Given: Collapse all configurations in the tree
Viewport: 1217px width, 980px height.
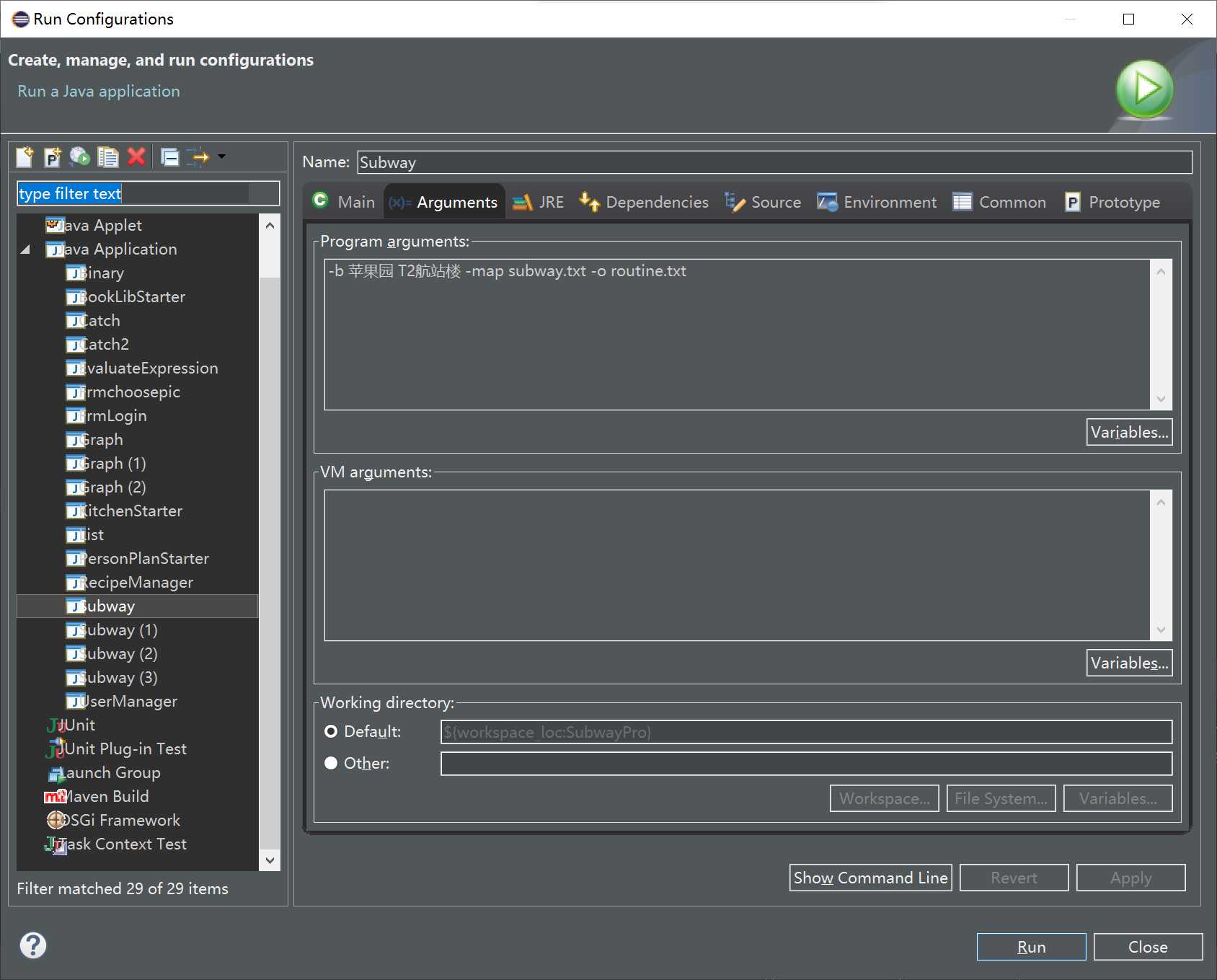Looking at the screenshot, I should (170, 156).
